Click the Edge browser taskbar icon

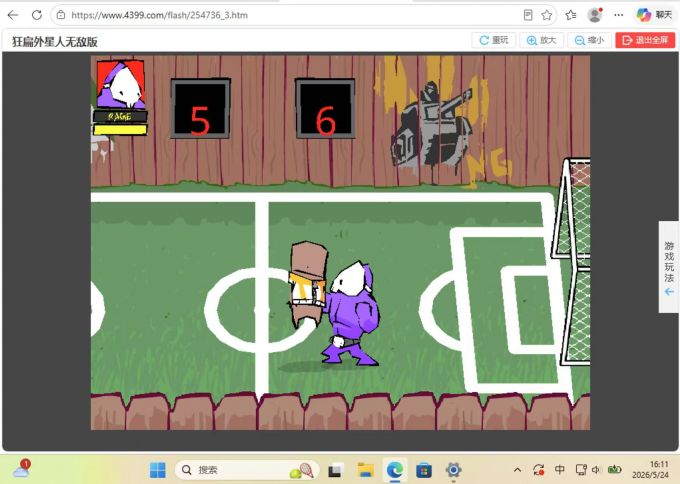pos(395,470)
